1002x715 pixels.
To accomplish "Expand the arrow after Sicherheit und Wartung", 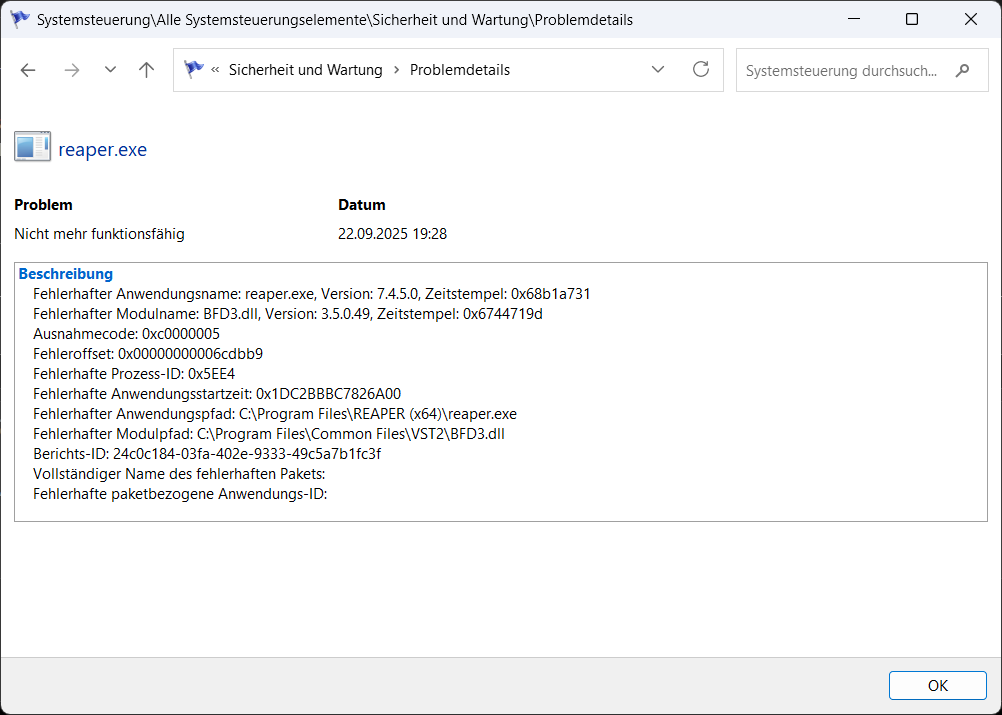I will point(396,70).
